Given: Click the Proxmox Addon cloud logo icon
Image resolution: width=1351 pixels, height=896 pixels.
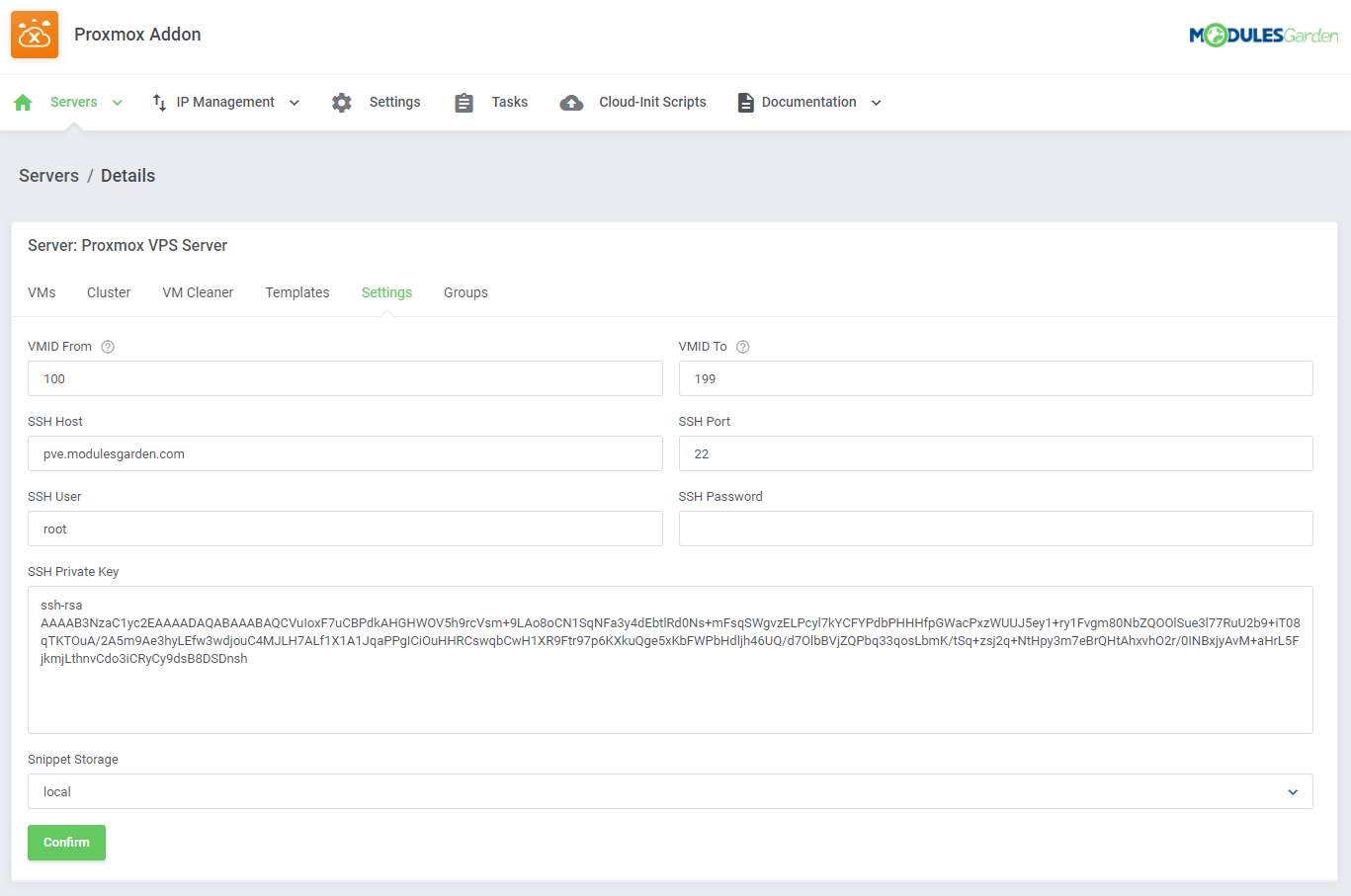Looking at the screenshot, I should (35, 35).
